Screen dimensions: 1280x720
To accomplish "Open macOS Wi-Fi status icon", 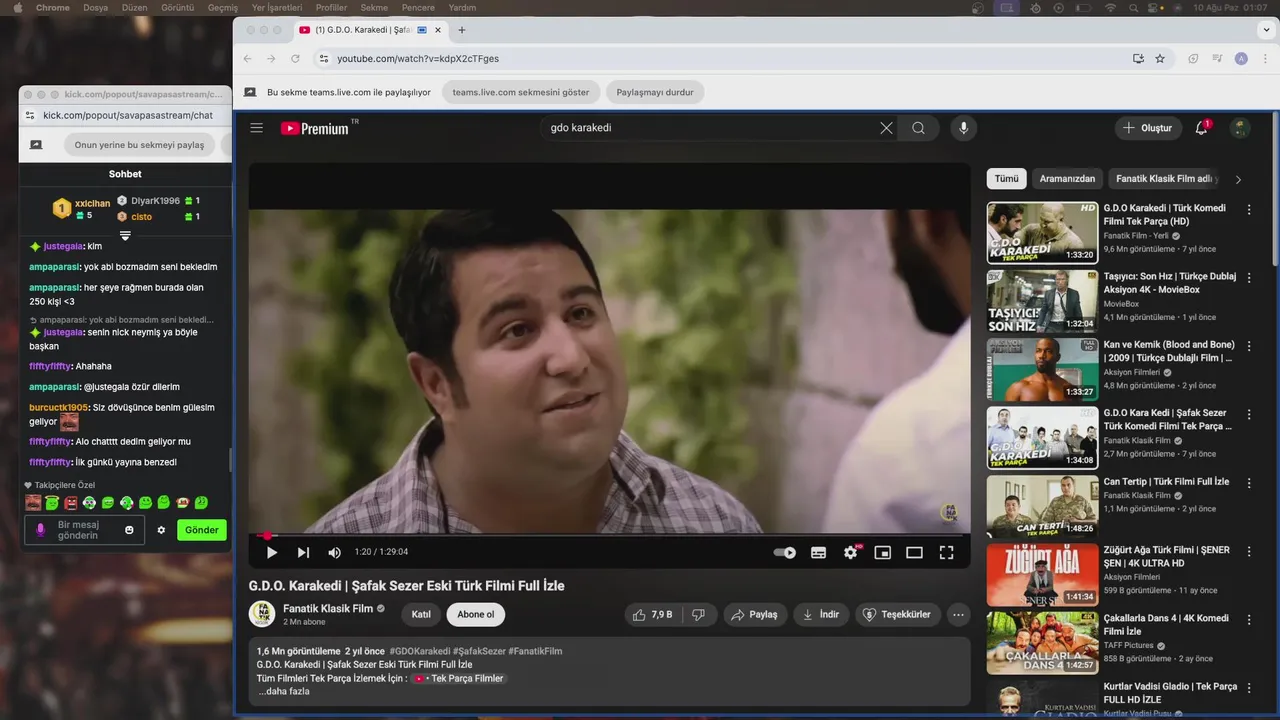I will (1110, 7).
